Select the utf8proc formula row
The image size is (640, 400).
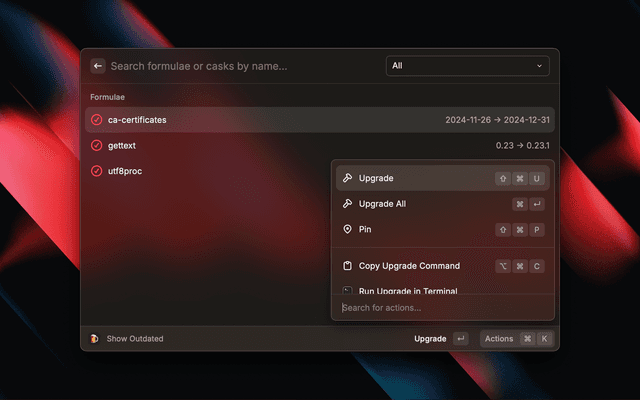[x=200, y=171]
